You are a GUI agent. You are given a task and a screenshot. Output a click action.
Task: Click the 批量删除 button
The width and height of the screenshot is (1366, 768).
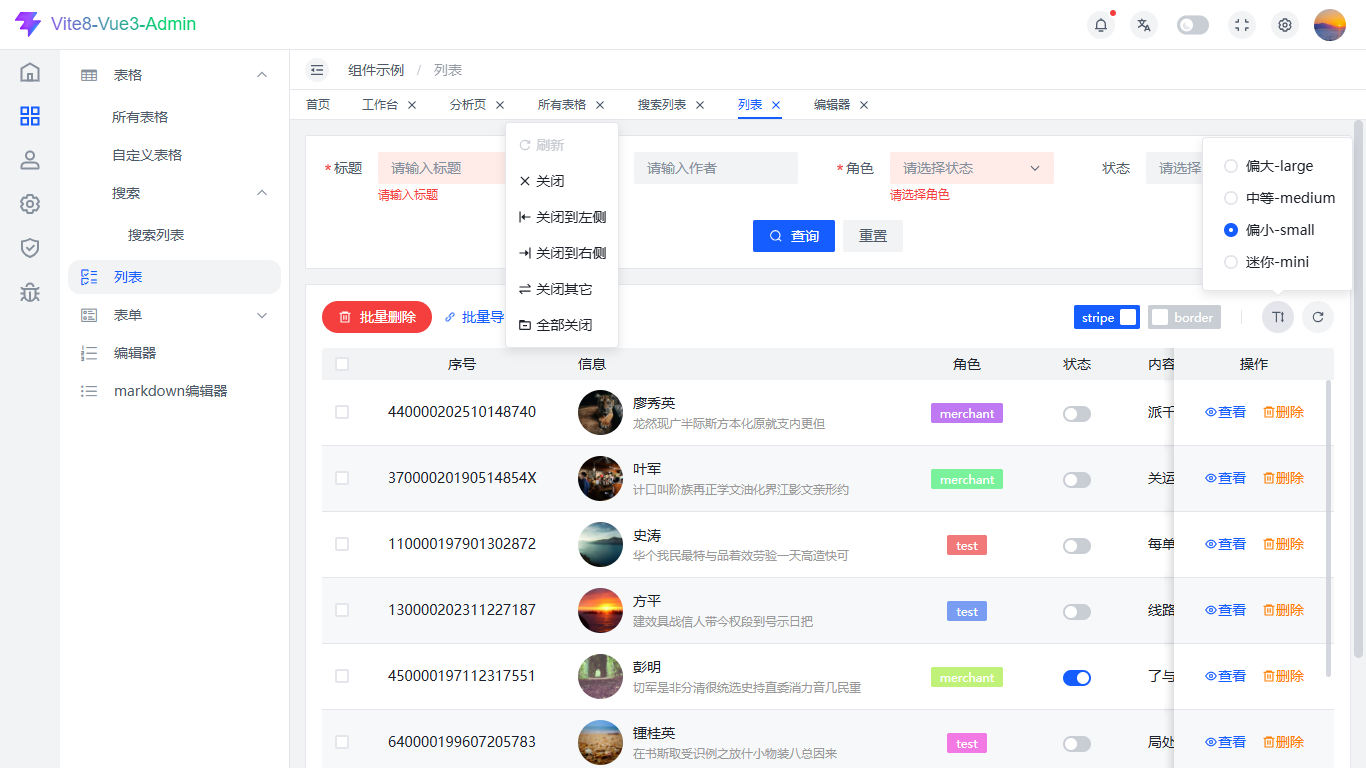click(377, 317)
